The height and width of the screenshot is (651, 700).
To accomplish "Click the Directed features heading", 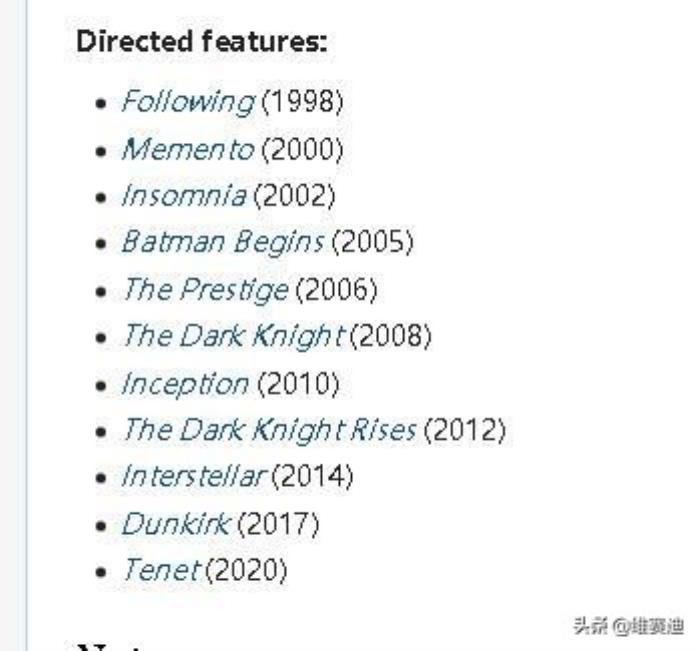I will pos(202,43).
